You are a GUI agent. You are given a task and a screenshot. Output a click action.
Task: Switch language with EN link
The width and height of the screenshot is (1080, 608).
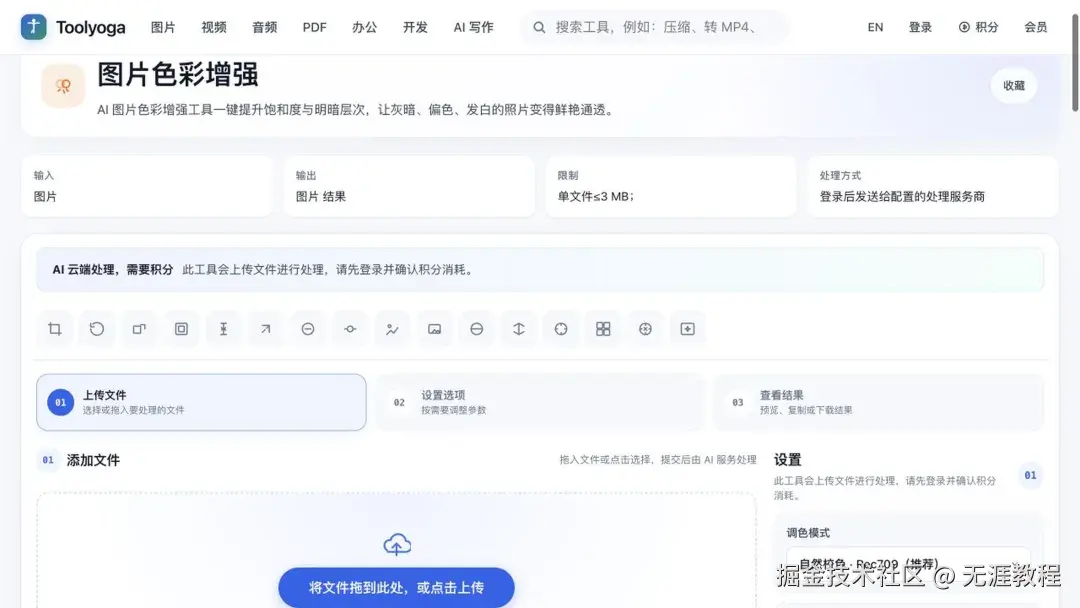875,28
